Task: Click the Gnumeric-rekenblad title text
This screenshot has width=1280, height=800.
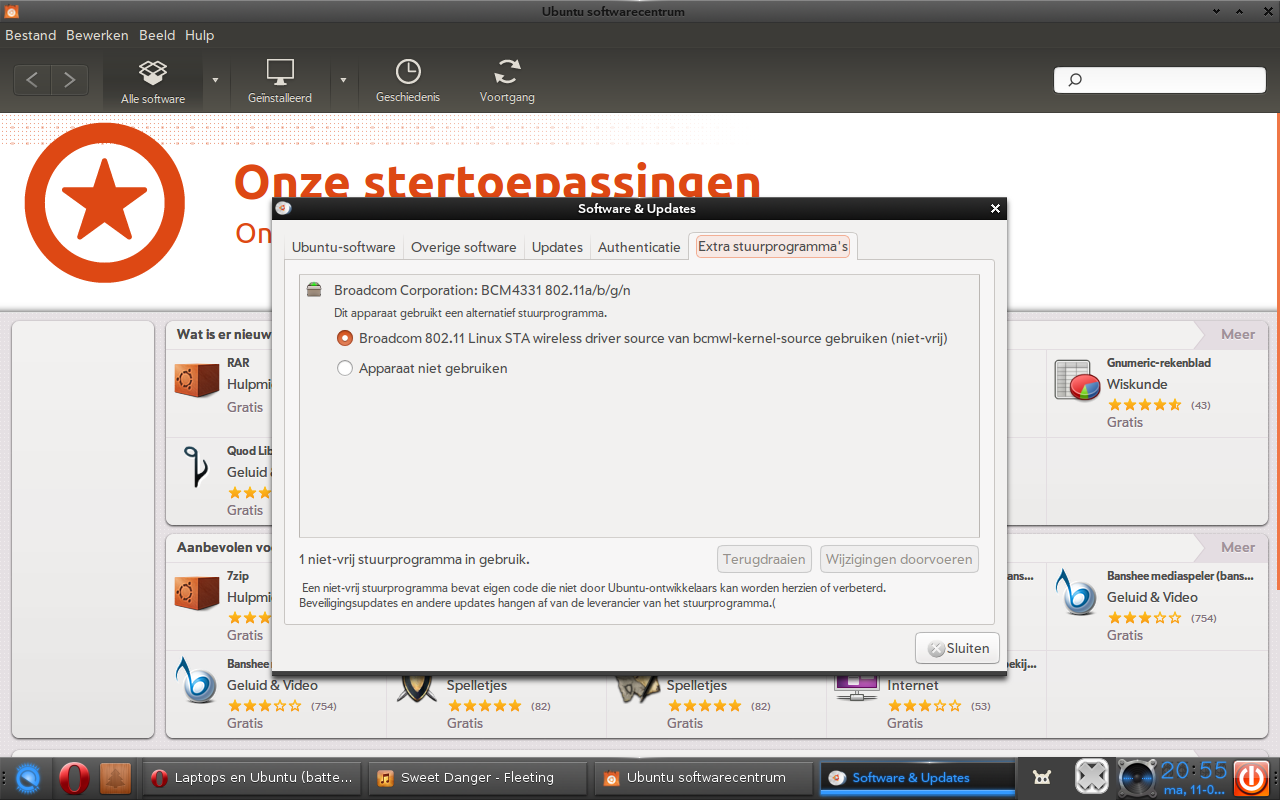Action: pos(1159,363)
